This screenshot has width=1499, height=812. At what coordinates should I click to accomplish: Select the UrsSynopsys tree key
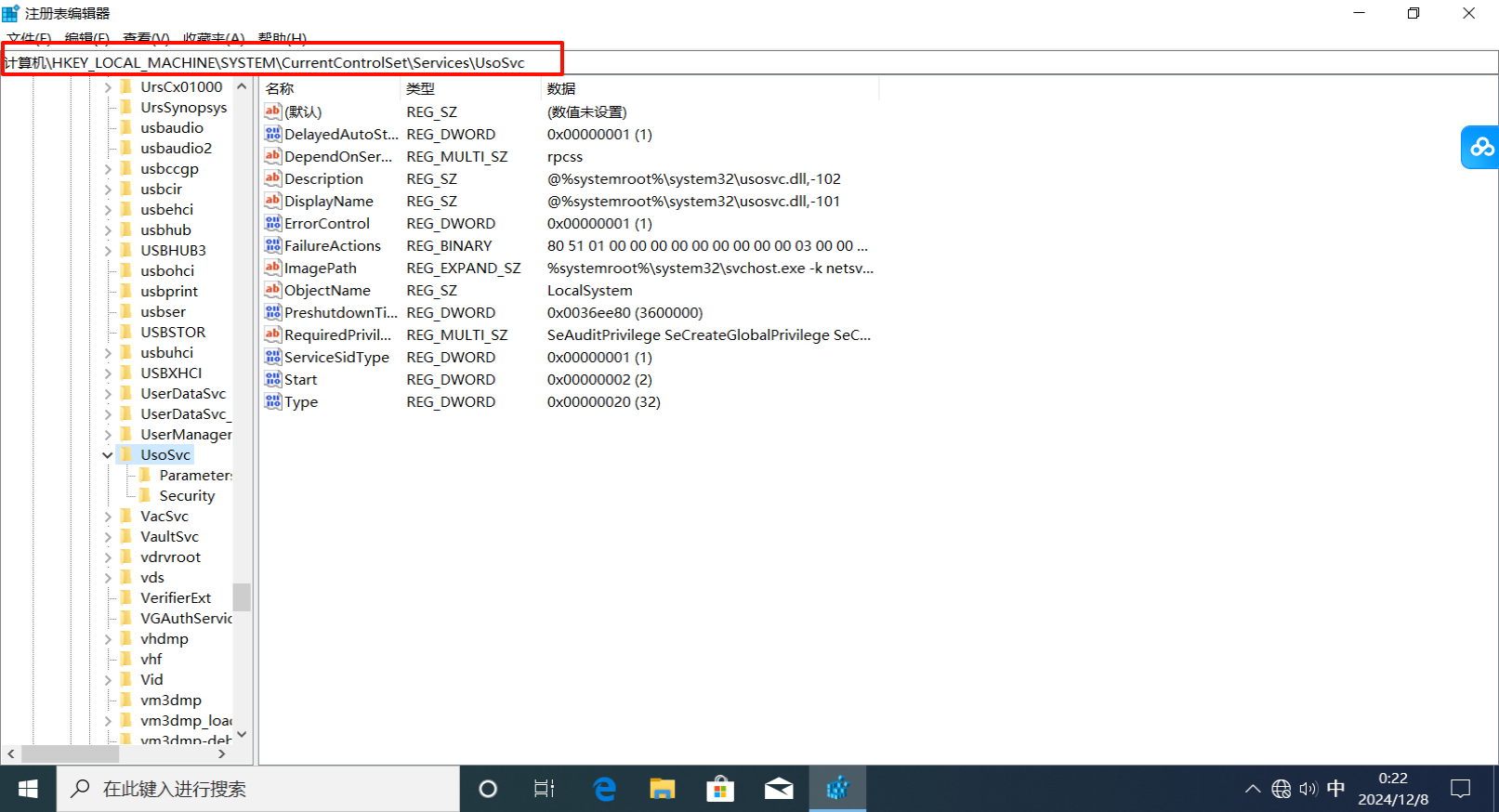183,107
